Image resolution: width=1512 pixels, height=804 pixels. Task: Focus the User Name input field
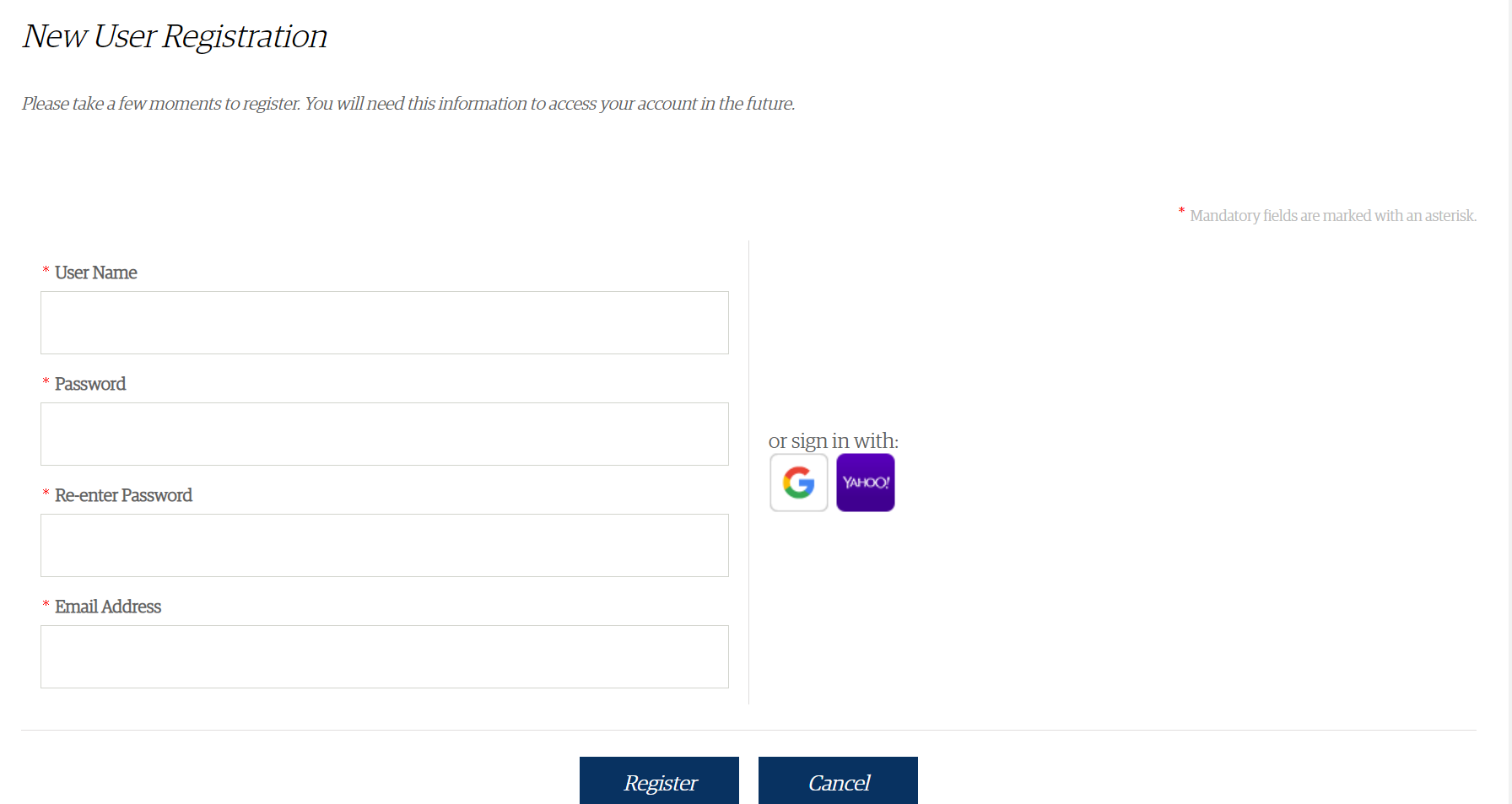[385, 322]
